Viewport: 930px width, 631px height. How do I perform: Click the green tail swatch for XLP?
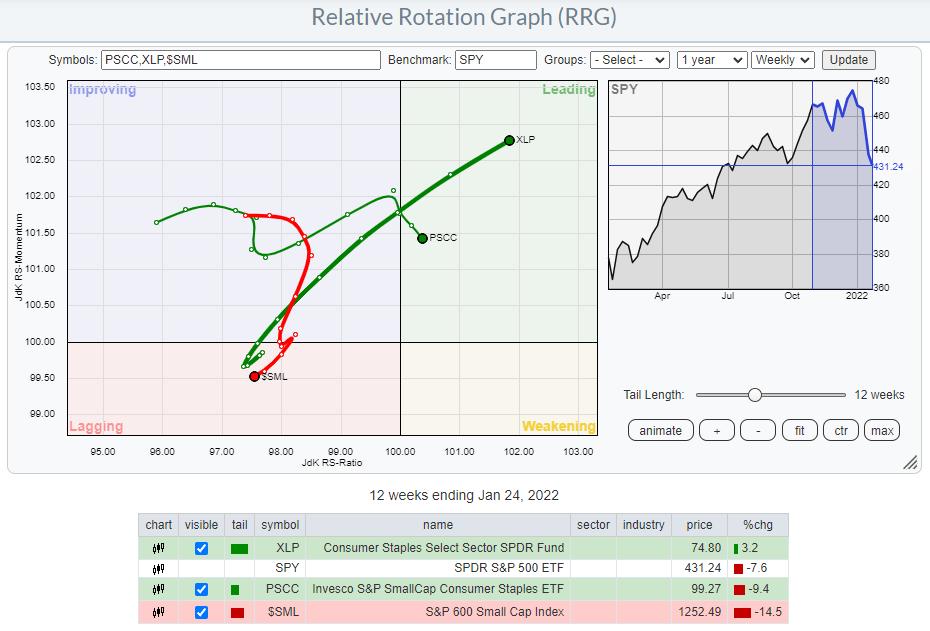[238, 548]
